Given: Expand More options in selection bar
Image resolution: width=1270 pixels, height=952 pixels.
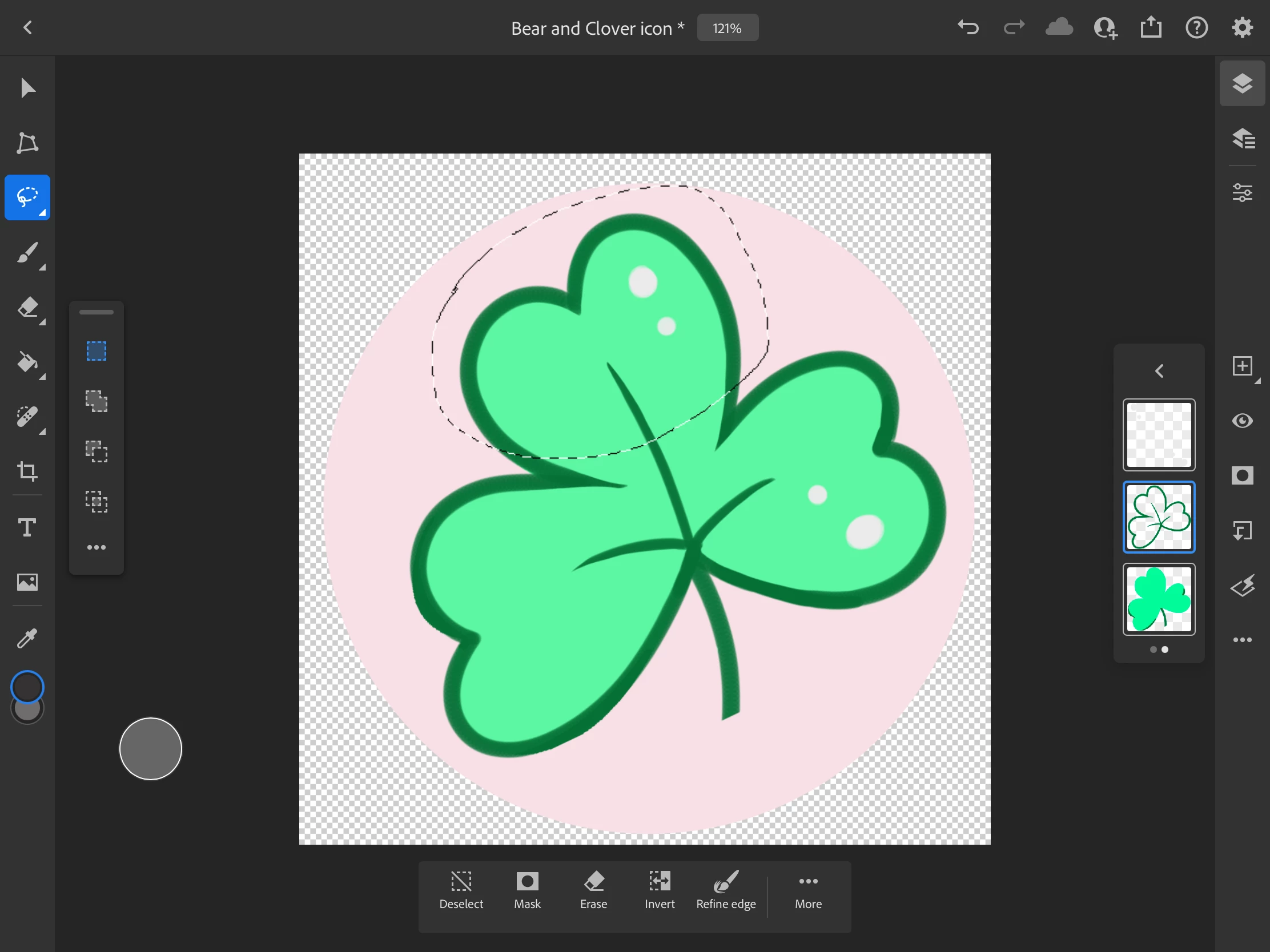Looking at the screenshot, I should click(x=808, y=890).
